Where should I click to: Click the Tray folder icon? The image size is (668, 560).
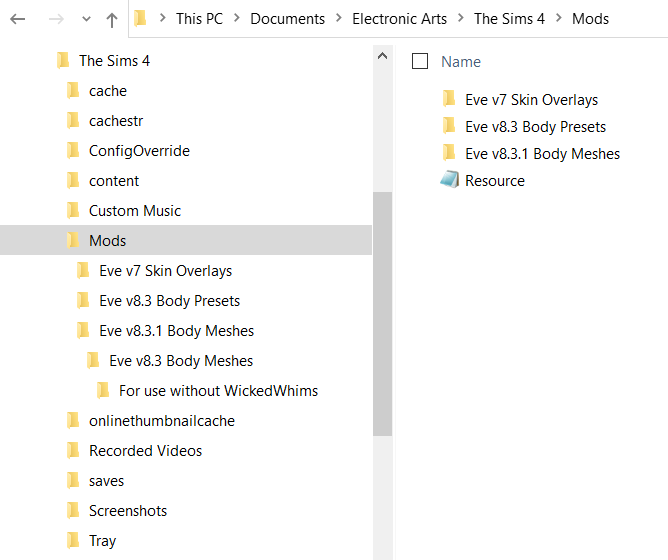pyautogui.click(x=73, y=540)
